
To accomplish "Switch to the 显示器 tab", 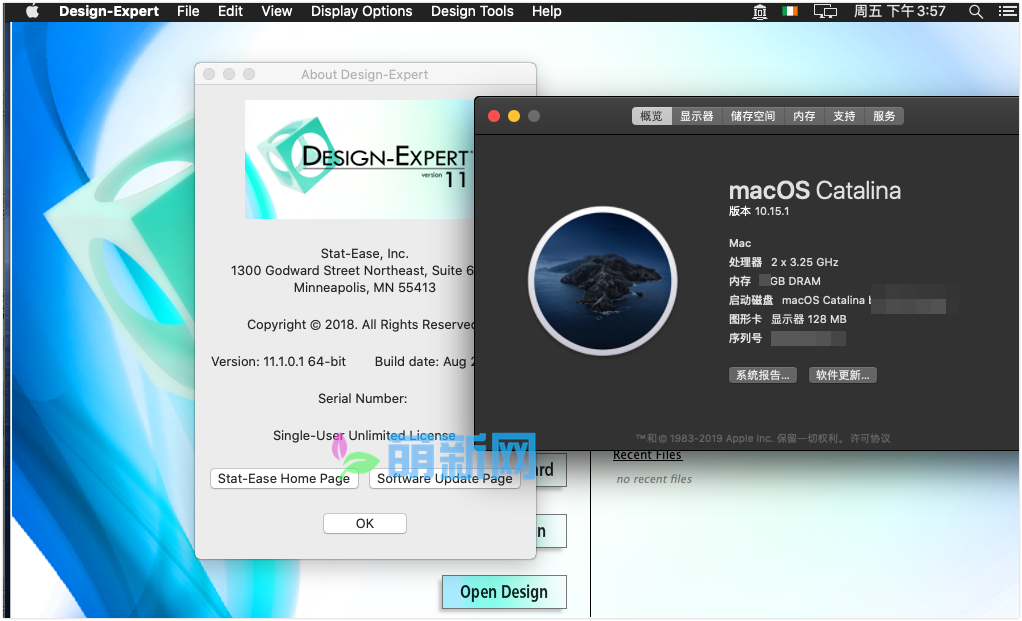I will [x=697, y=115].
